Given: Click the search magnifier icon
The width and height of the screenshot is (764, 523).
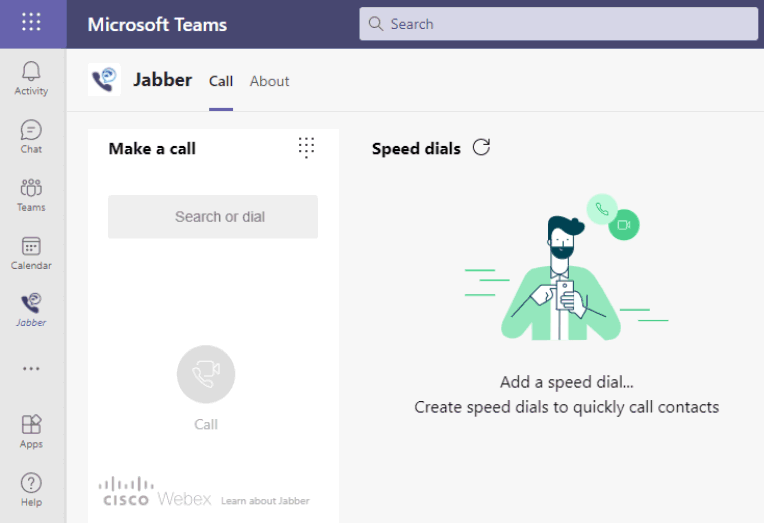Looking at the screenshot, I should click(376, 24).
